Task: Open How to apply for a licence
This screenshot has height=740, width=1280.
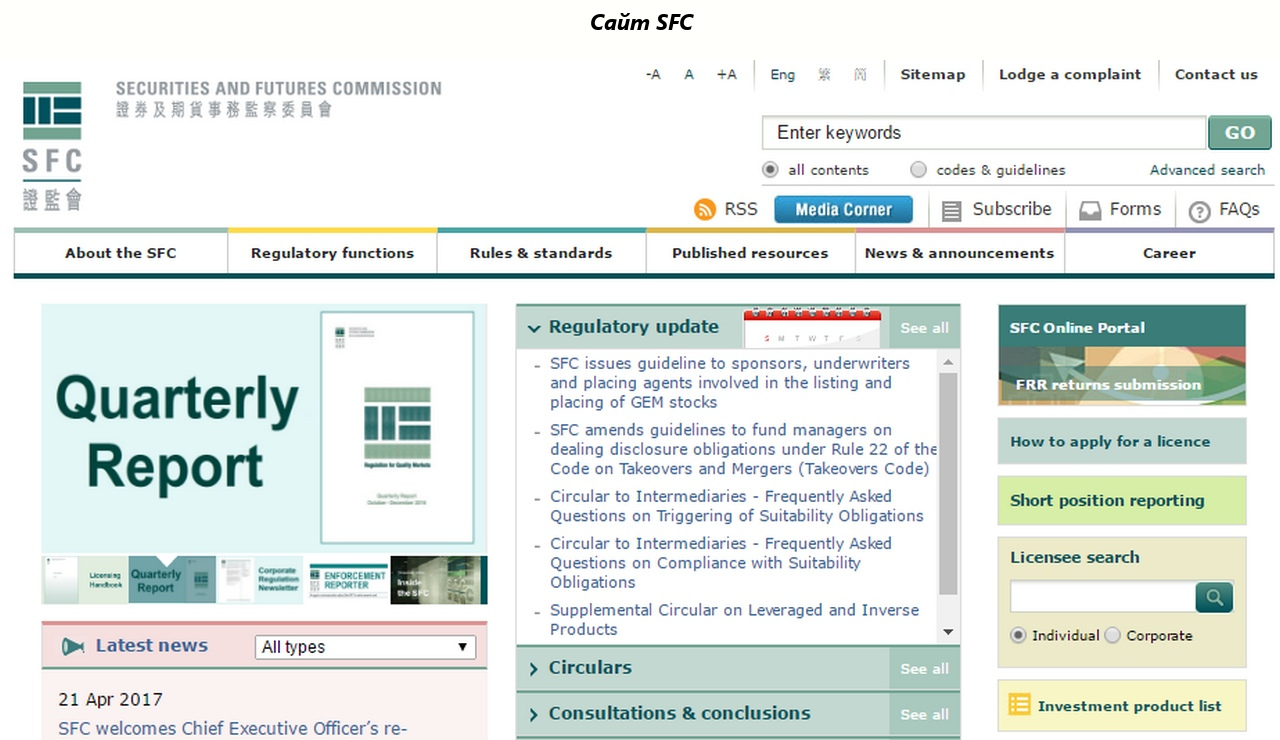Action: pos(1122,441)
